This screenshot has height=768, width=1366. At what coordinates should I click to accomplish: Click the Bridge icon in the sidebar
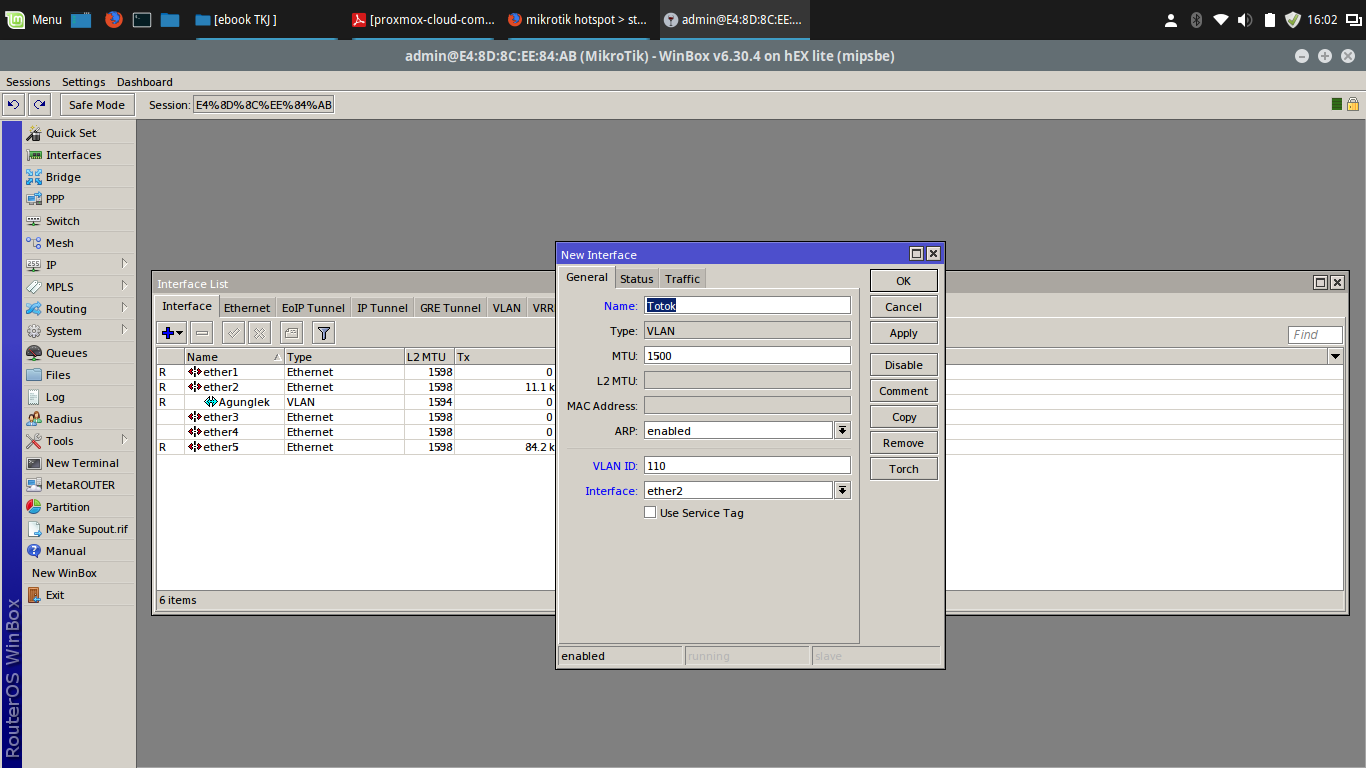(34, 177)
